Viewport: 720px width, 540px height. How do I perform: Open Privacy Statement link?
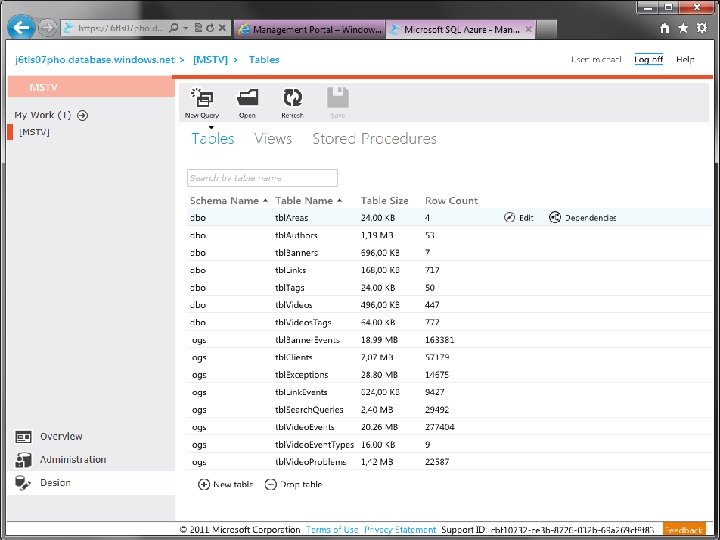tap(400, 529)
